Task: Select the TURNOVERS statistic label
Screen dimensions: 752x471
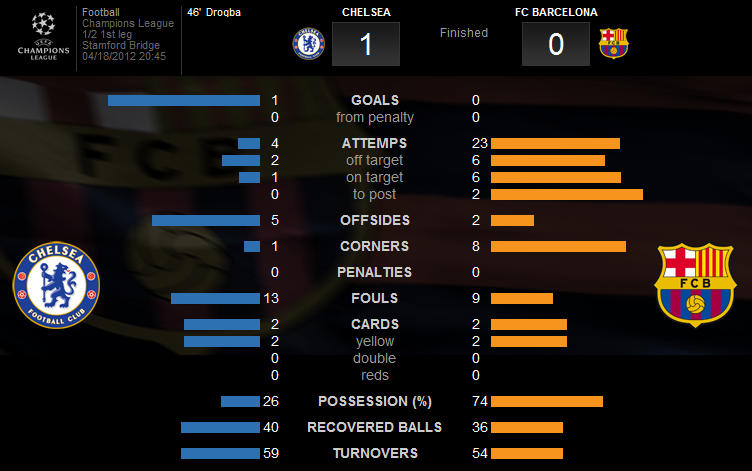Action: point(375,453)
